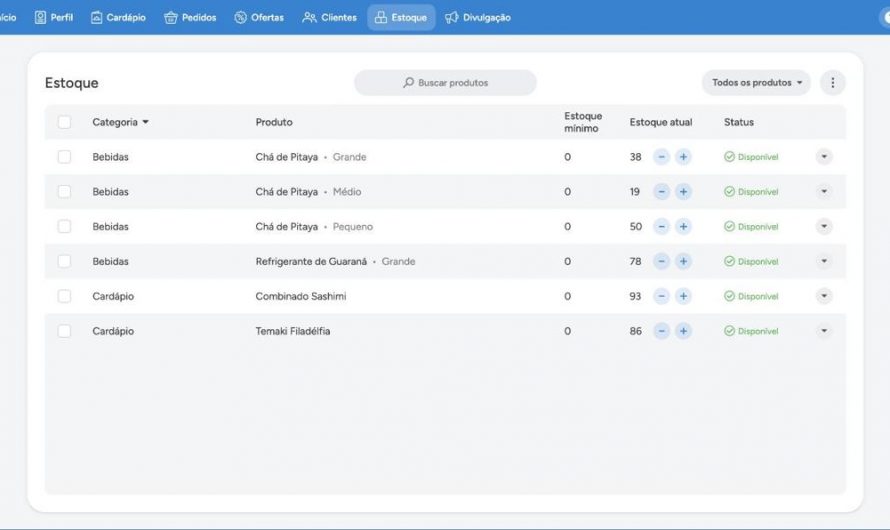Sort by the Categoria column arrow
The height and width of the screenshot is (530, 890).
coord(145,122)
